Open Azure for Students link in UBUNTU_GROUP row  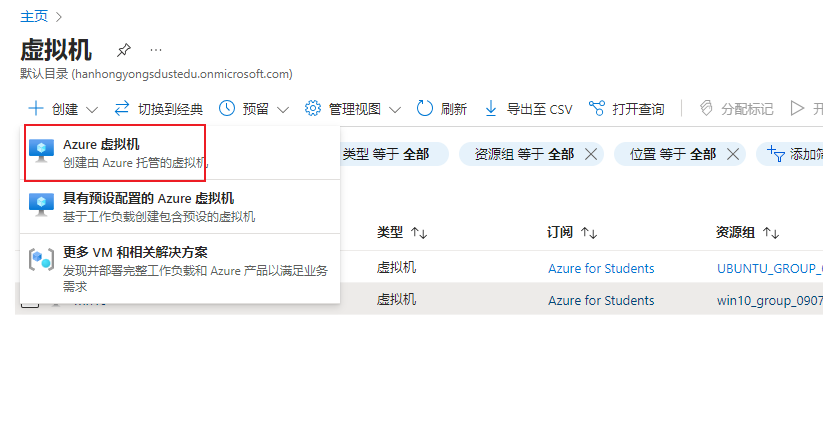coord(601,268)
